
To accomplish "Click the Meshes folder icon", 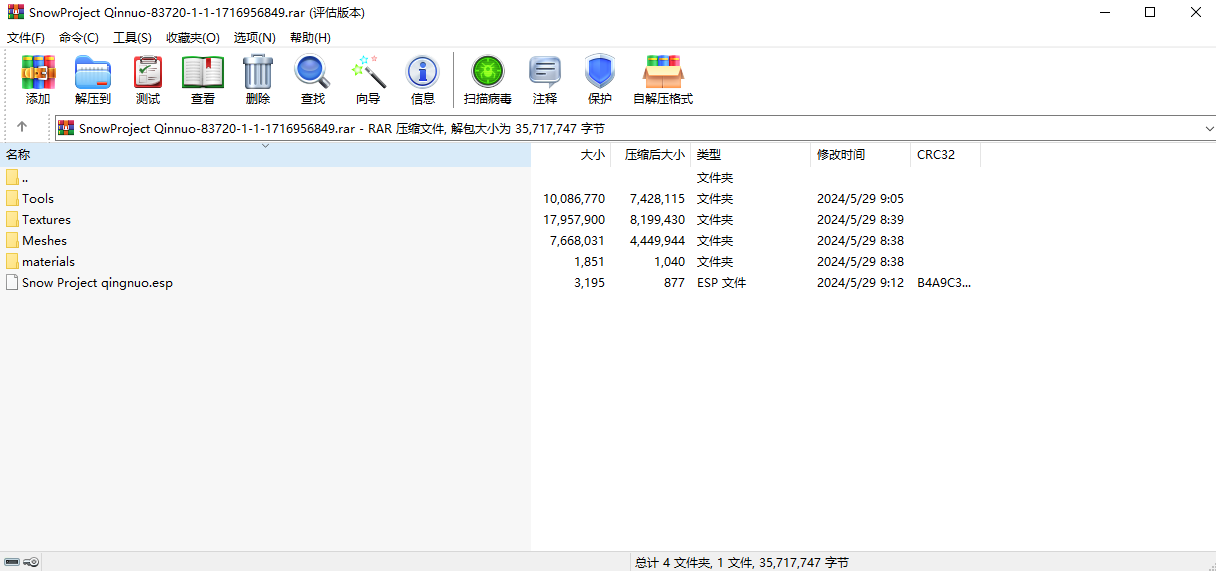I will (12, 240).
